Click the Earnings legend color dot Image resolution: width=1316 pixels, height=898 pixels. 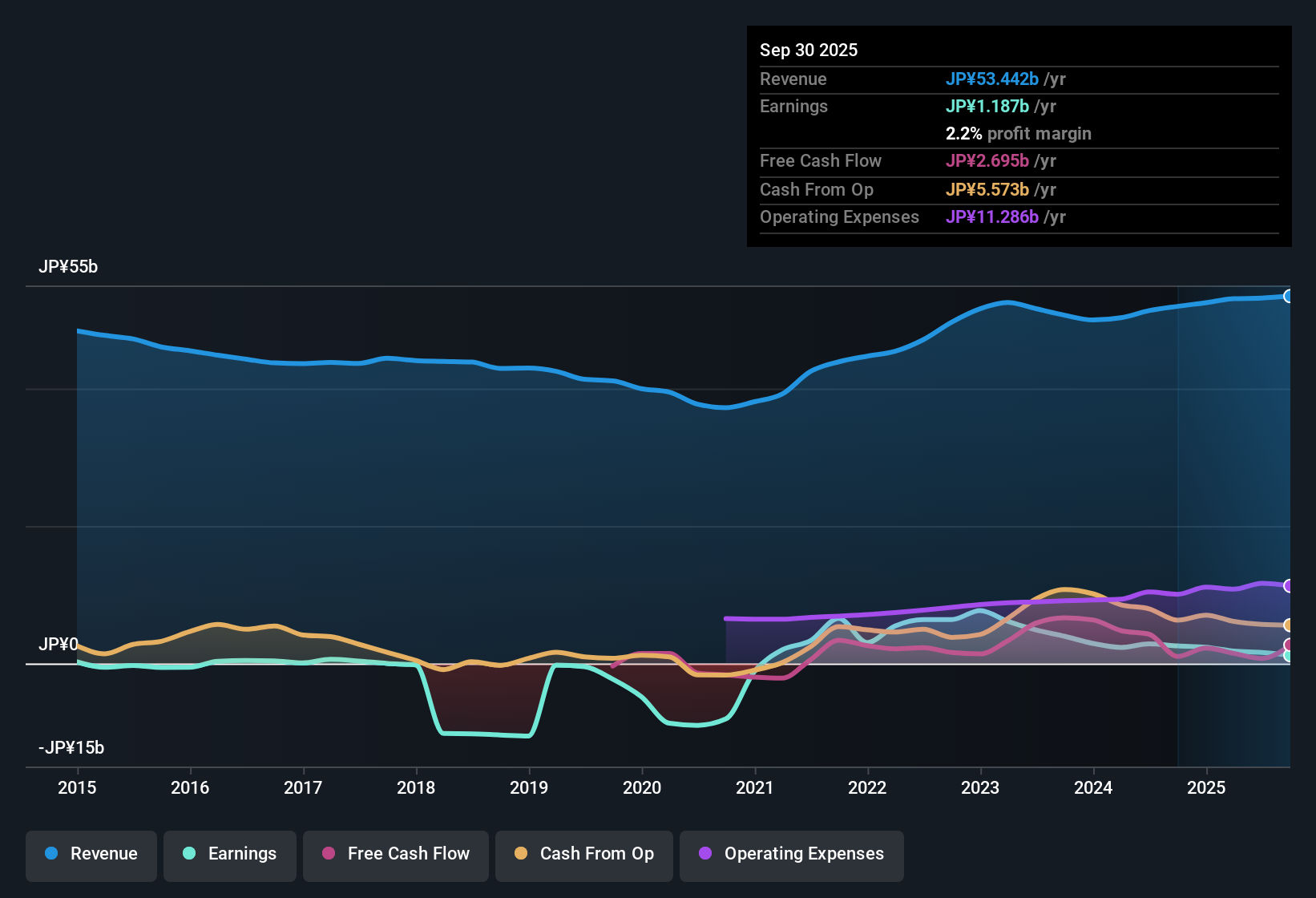click(x=190, y=854)
